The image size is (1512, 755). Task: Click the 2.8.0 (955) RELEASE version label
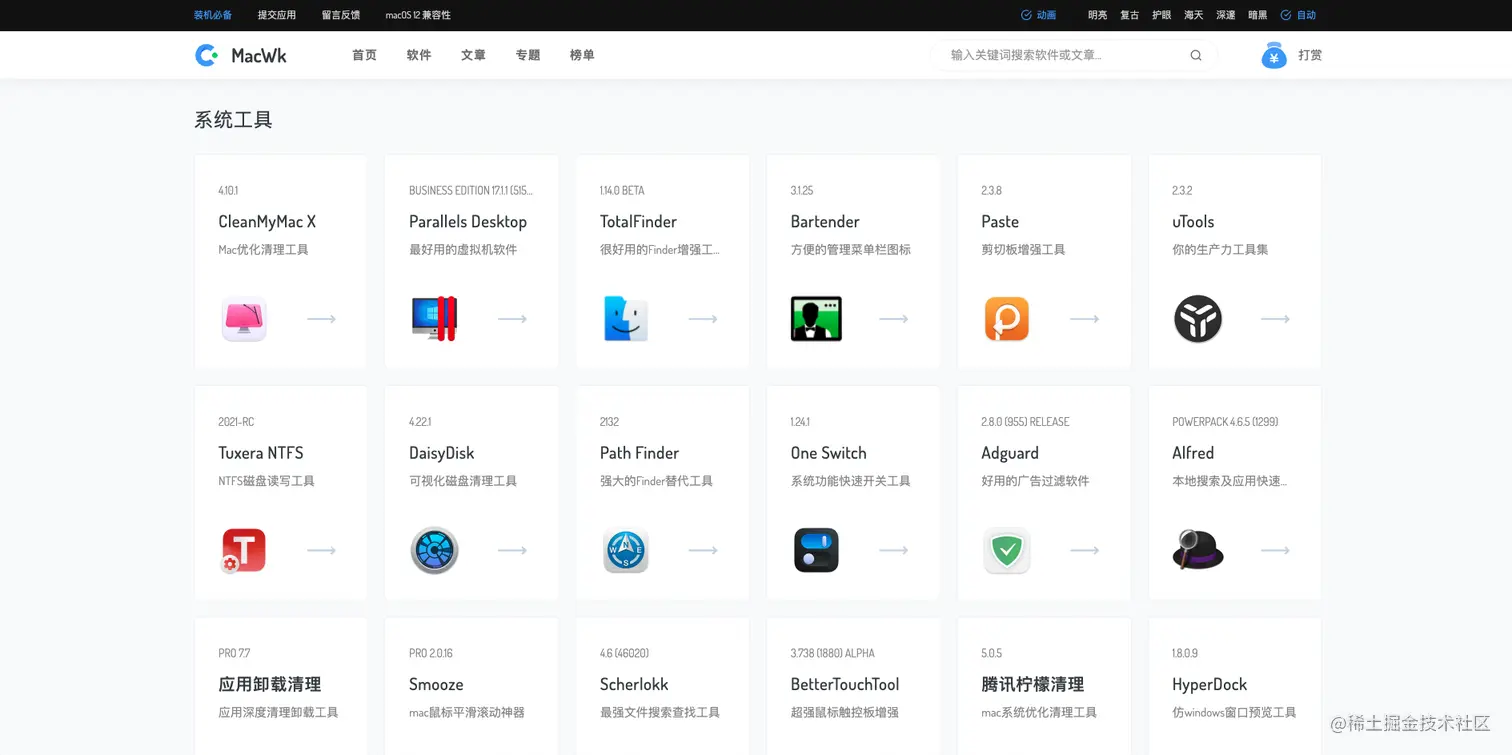1025,422
